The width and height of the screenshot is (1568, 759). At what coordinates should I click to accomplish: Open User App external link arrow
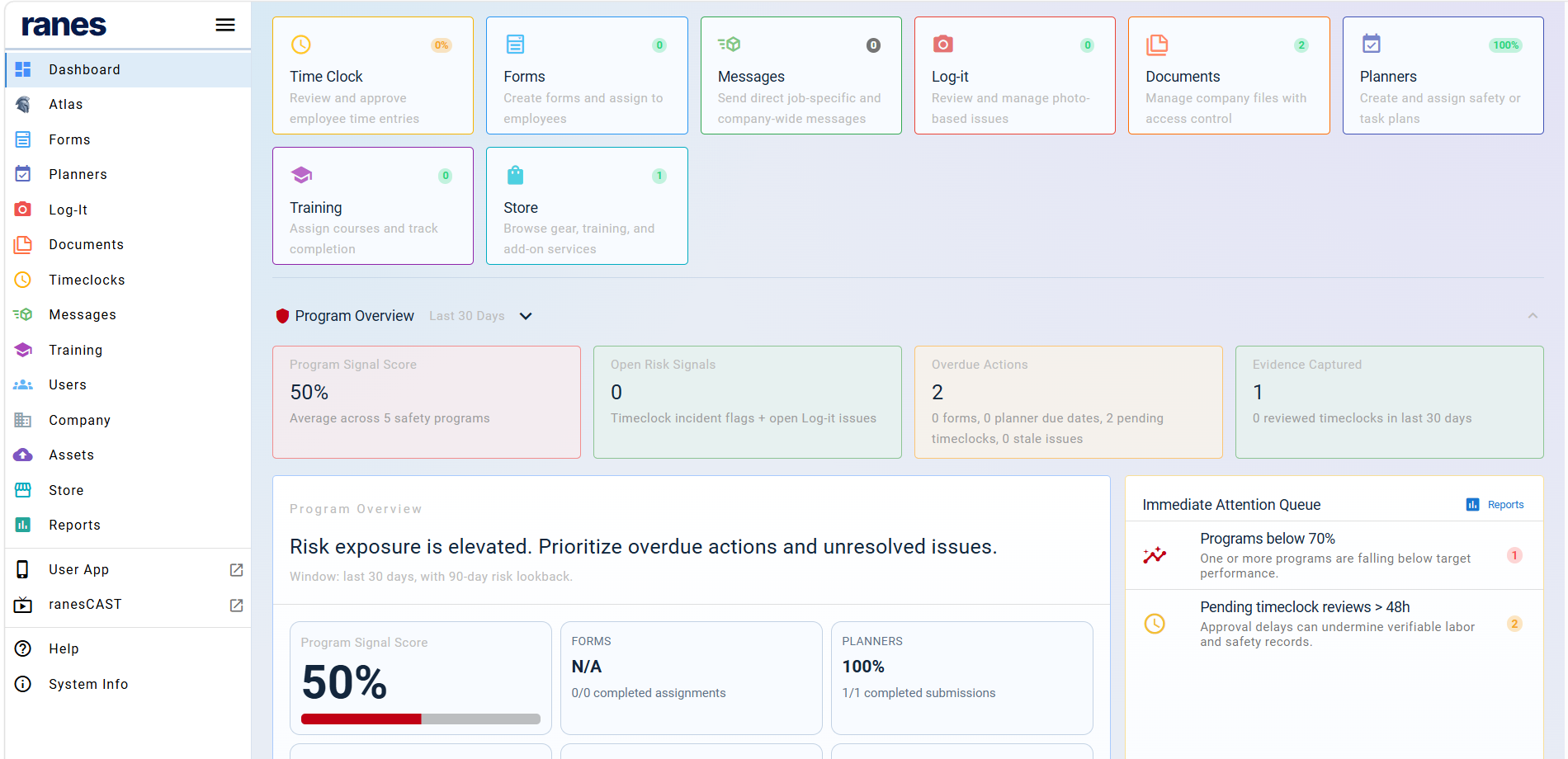236,570
